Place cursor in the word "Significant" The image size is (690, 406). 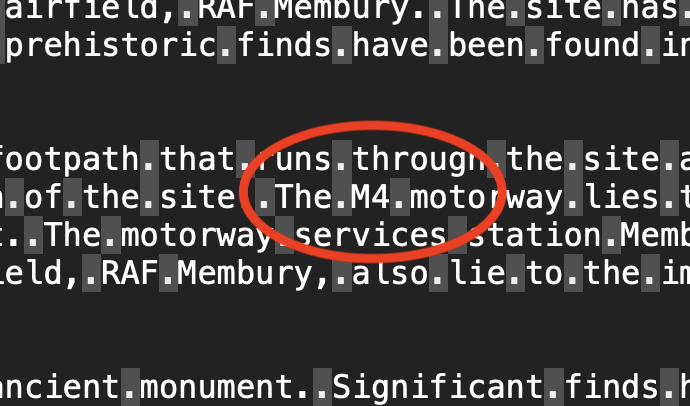[437, 387]
